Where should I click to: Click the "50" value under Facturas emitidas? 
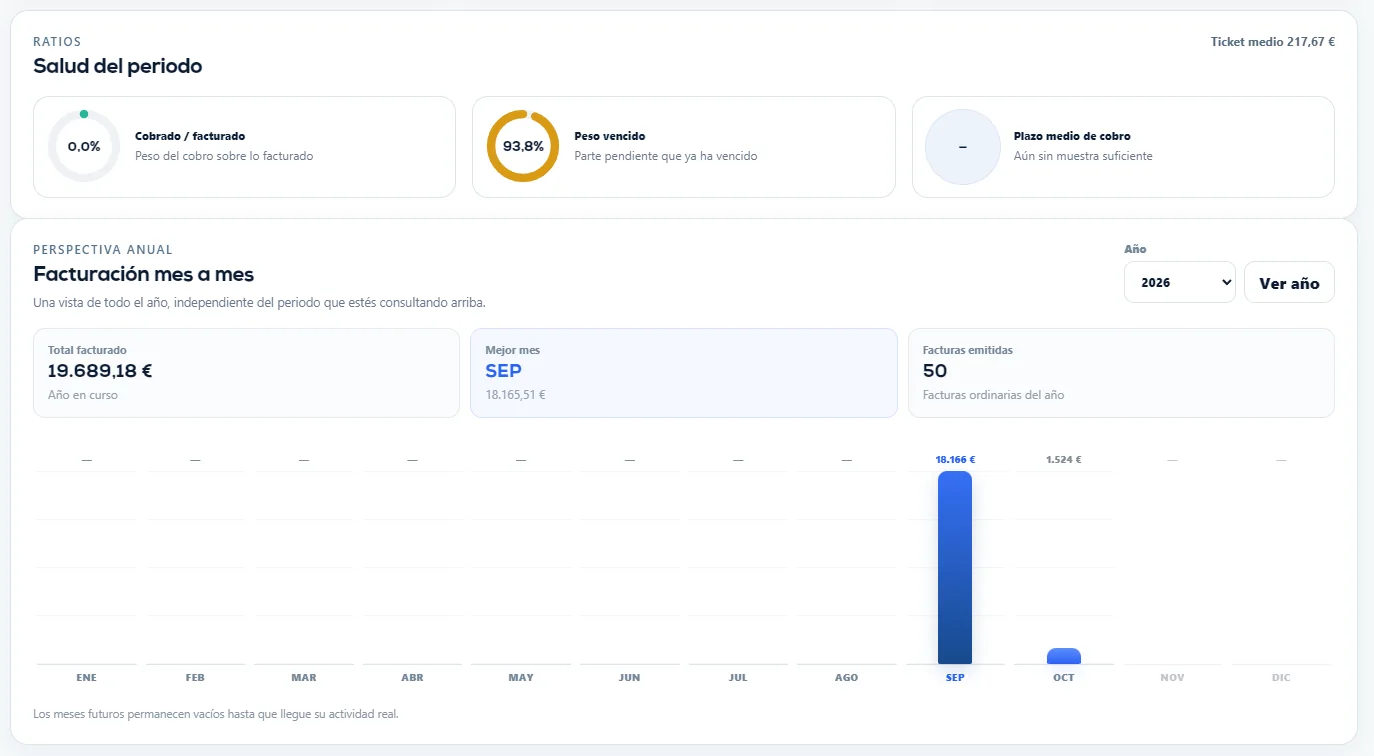pos(935,371)
